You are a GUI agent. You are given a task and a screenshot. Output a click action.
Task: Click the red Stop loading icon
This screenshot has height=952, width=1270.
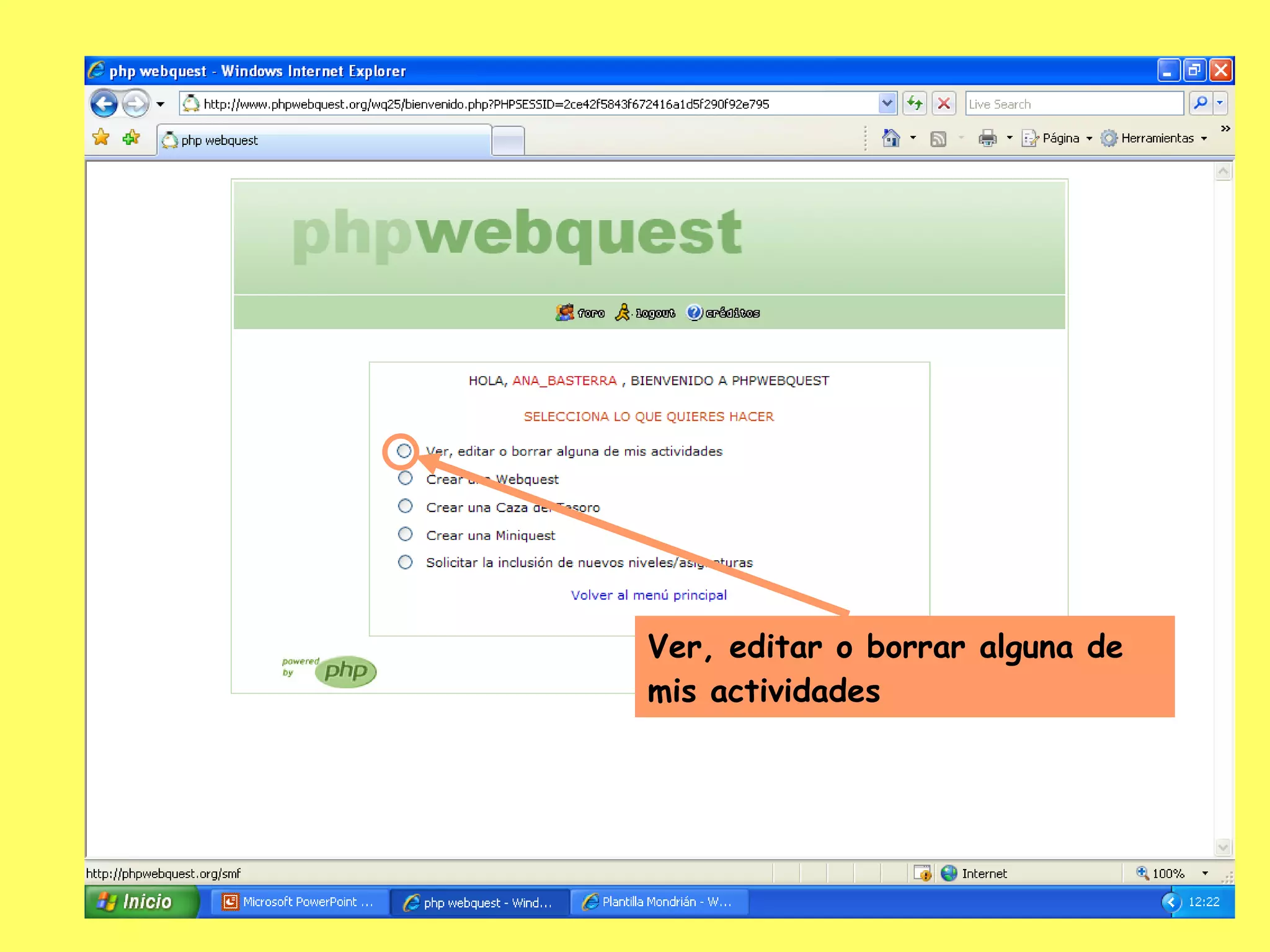pos(944,104)
